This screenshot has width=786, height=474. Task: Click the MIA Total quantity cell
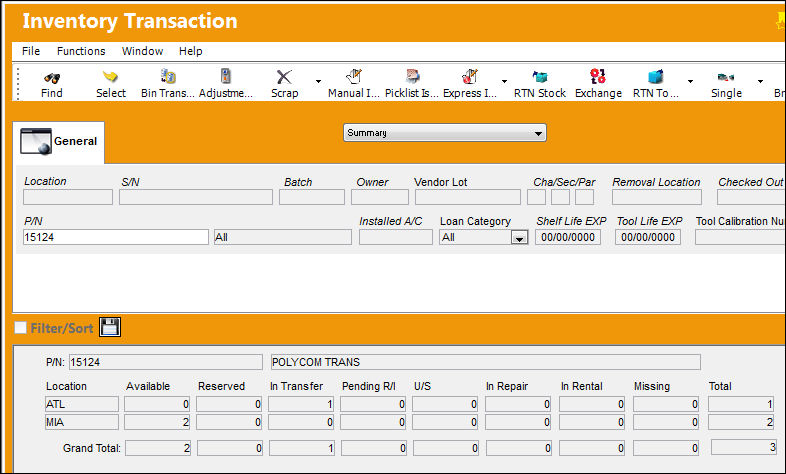[x=742, y=422]
